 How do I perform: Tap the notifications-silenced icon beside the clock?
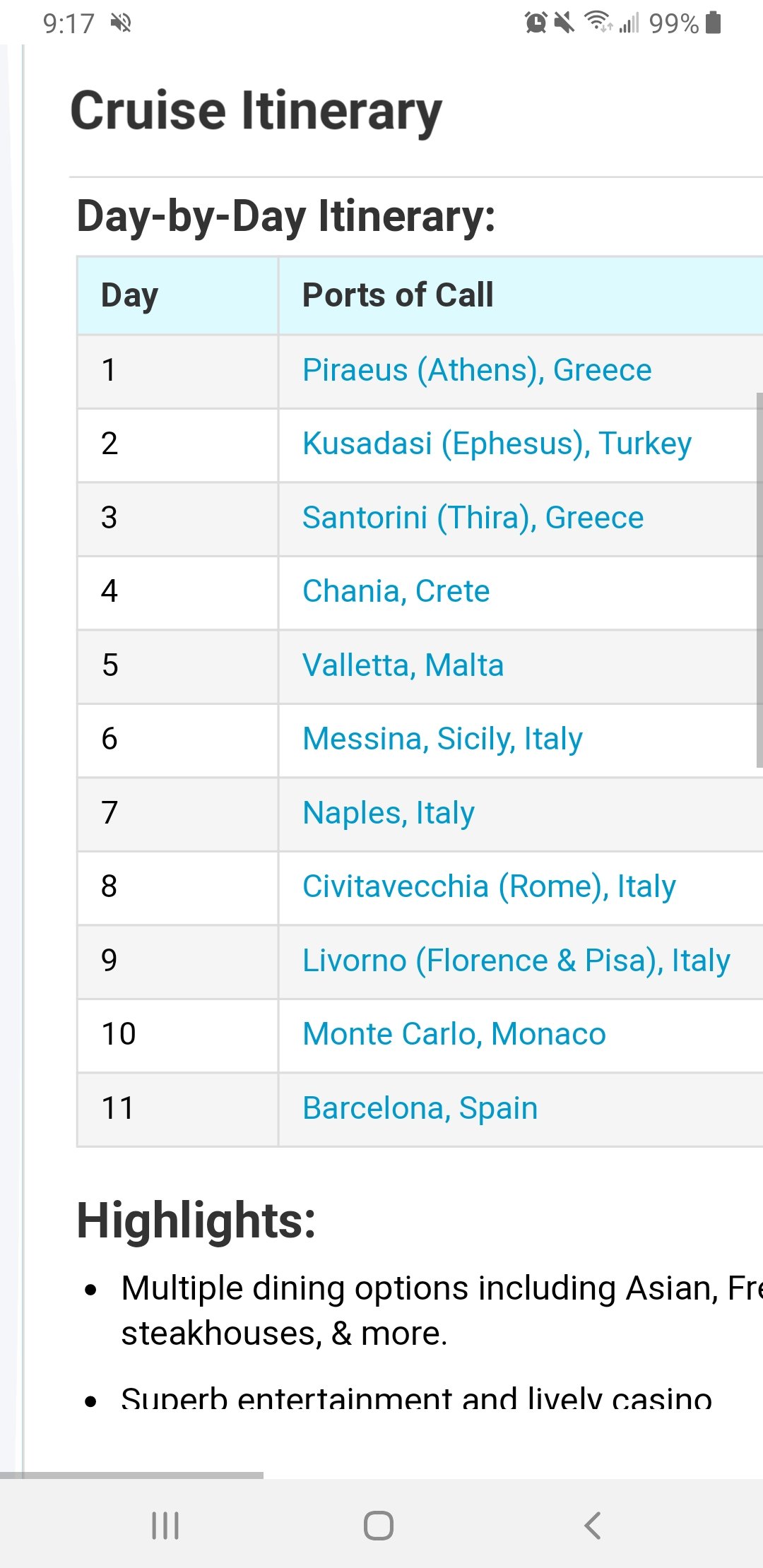point(121,23)
